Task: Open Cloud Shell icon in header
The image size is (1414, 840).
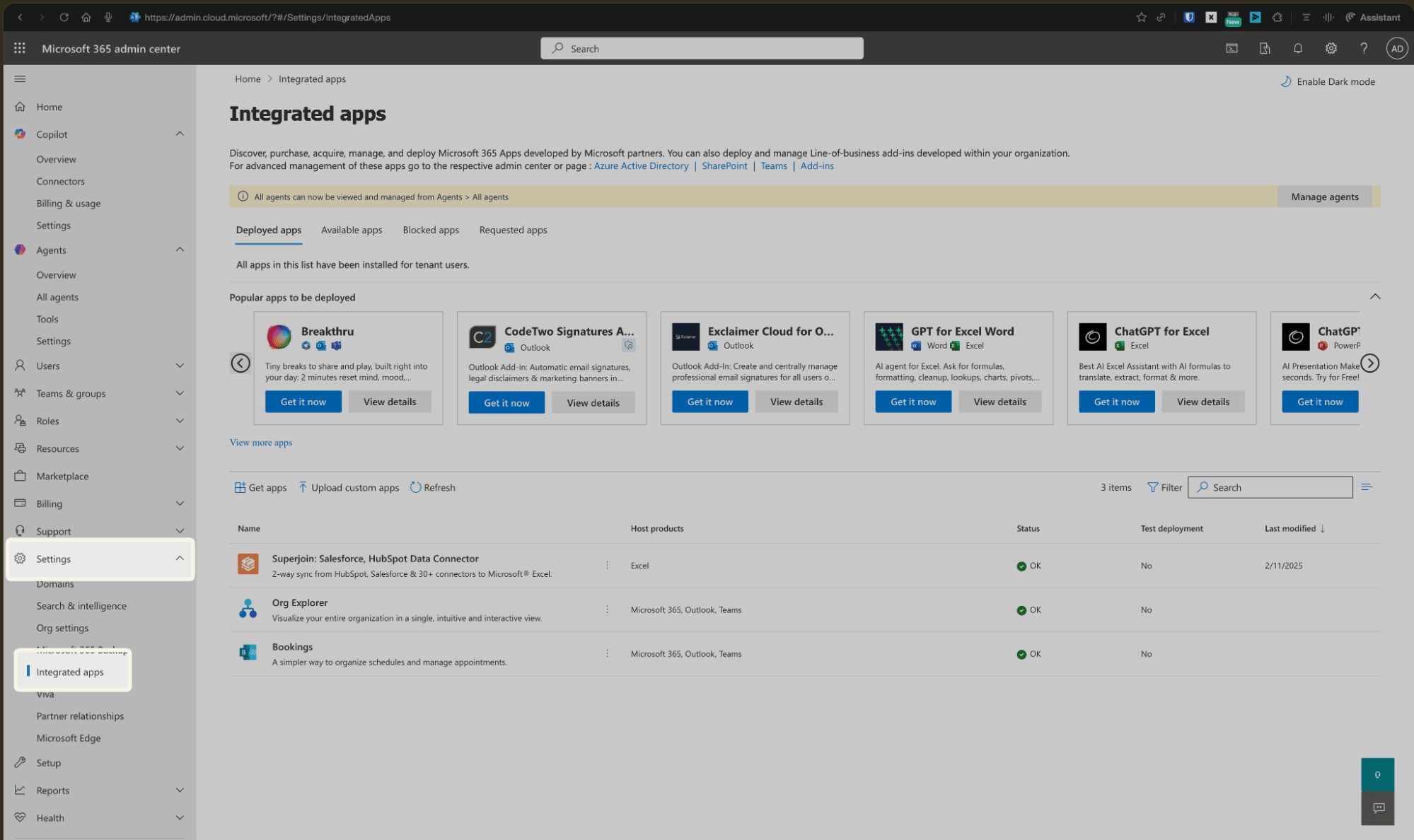Action: click(x=1232, y=48)
